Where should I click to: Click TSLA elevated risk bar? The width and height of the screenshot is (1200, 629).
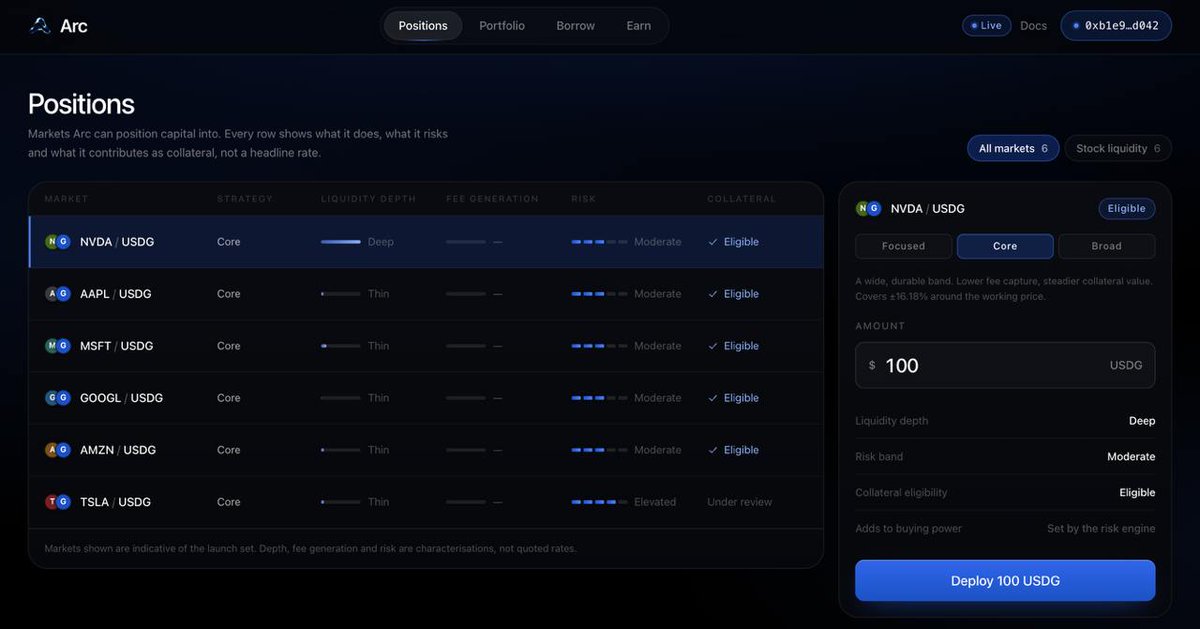click(600, 502)
